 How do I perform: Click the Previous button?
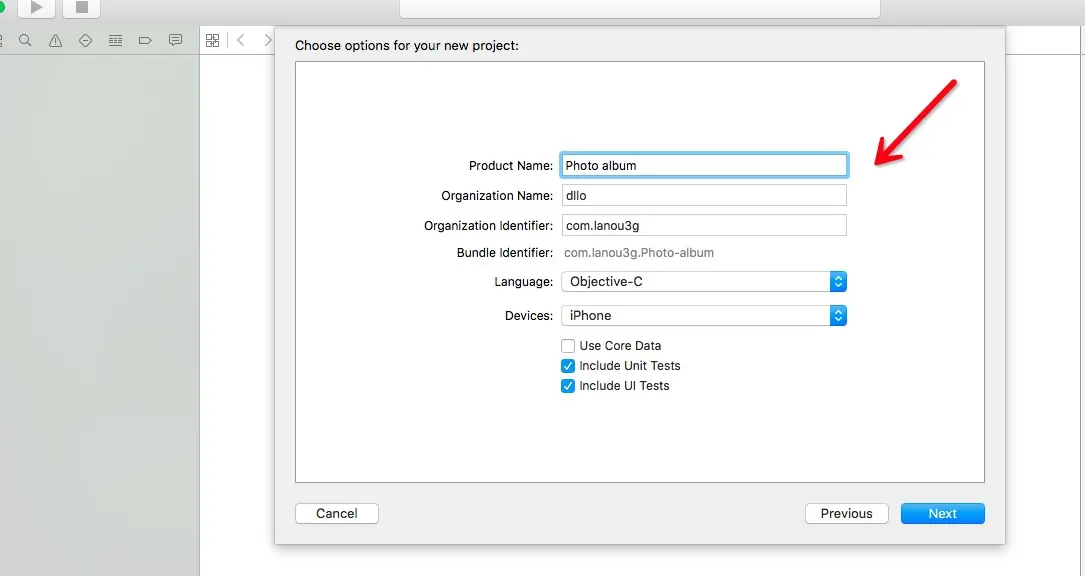(x=846, y=514)
